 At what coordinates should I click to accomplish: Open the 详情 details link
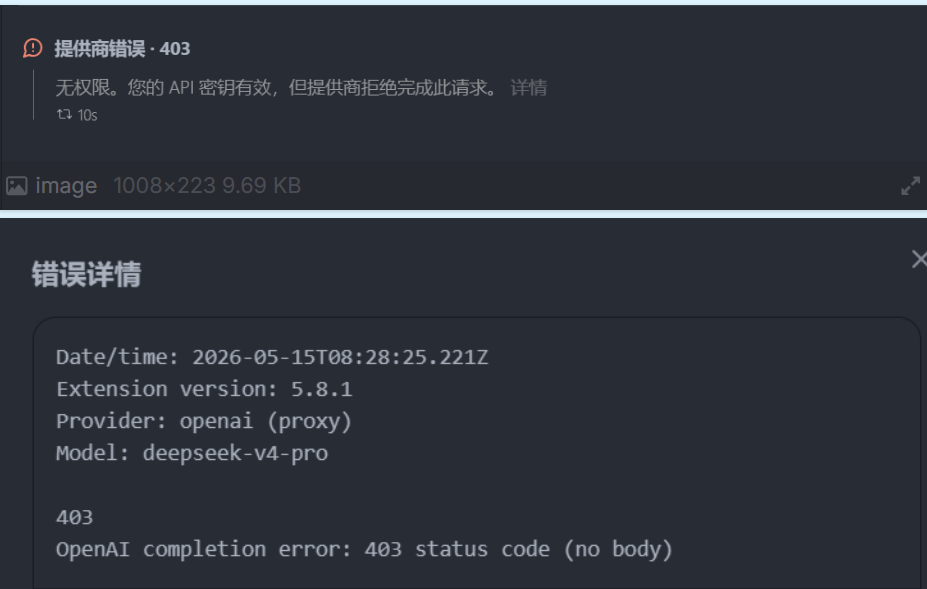pos(529,88)
